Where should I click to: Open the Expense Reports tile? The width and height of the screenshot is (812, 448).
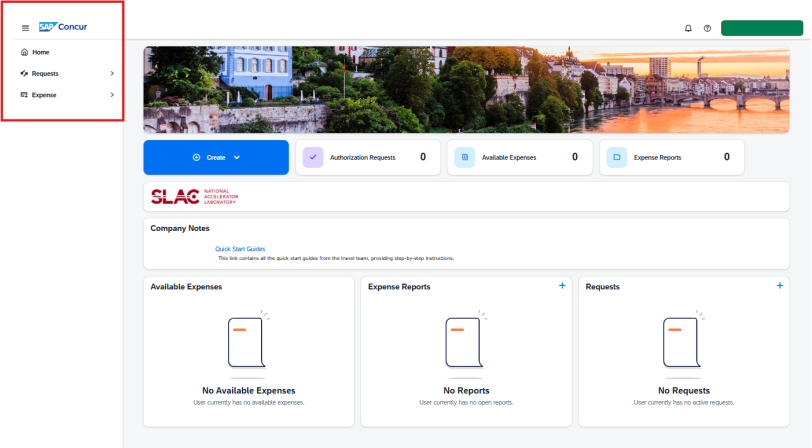672,157
